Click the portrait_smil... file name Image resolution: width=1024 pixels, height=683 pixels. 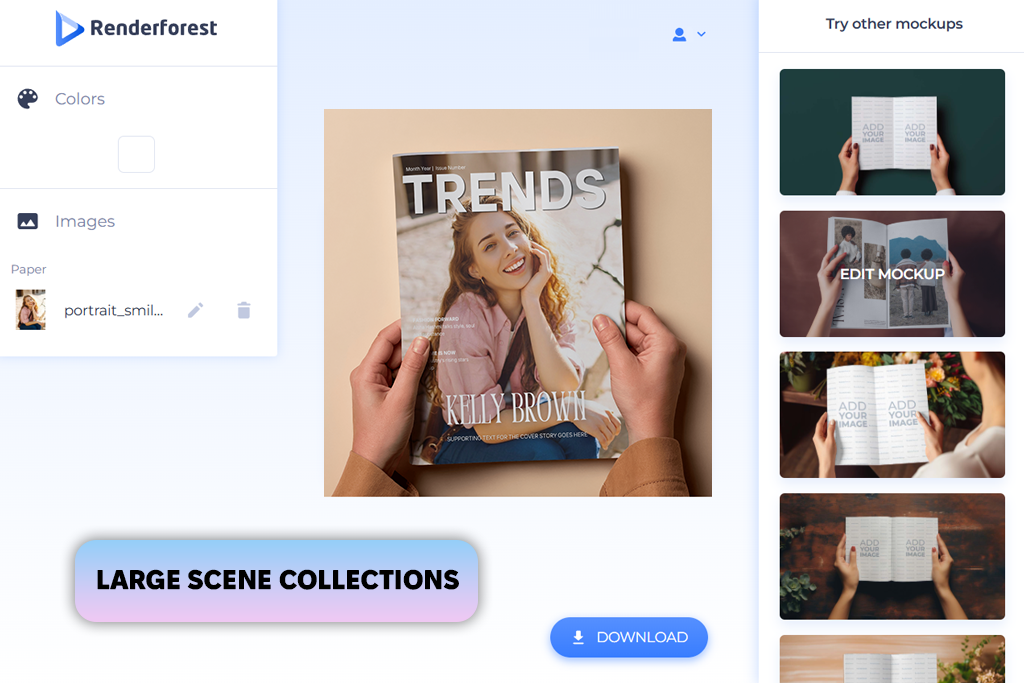point(114,310)
